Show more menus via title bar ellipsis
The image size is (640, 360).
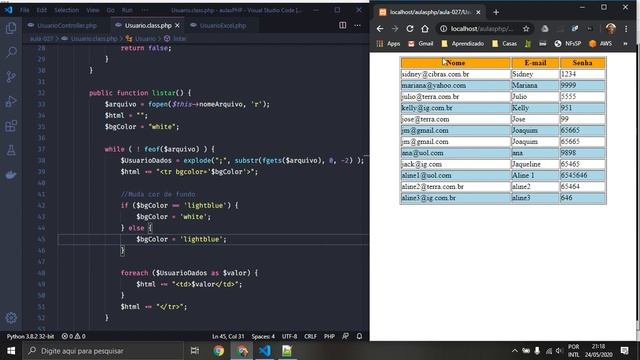click(x=145, y=10)
